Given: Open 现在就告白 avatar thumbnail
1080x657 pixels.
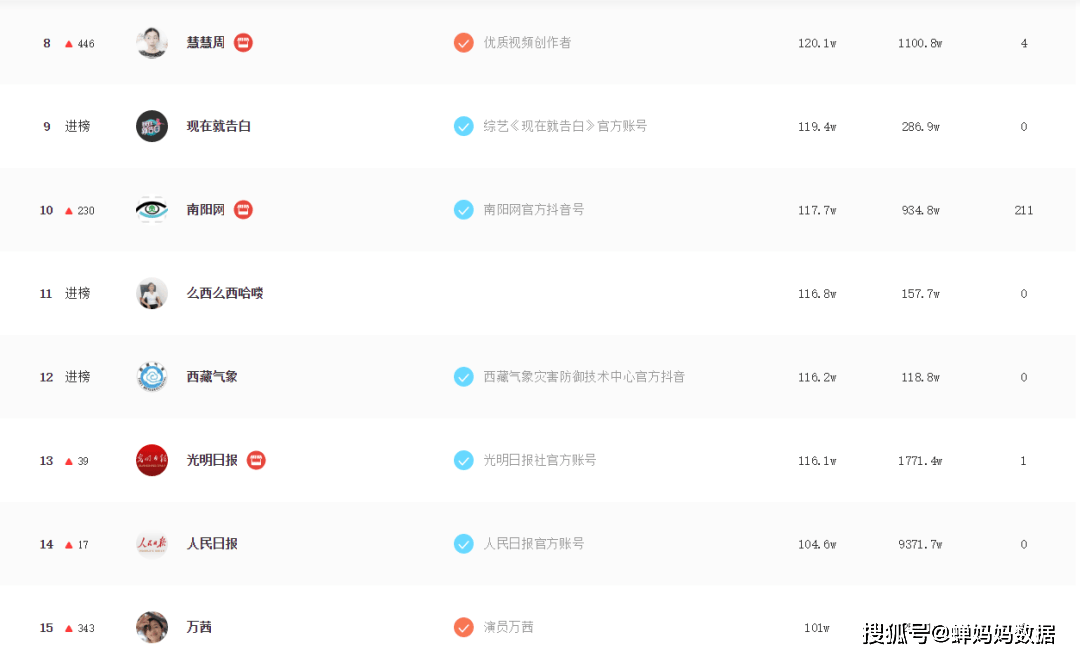Looking at the screenshot, I should click(152, 126).
